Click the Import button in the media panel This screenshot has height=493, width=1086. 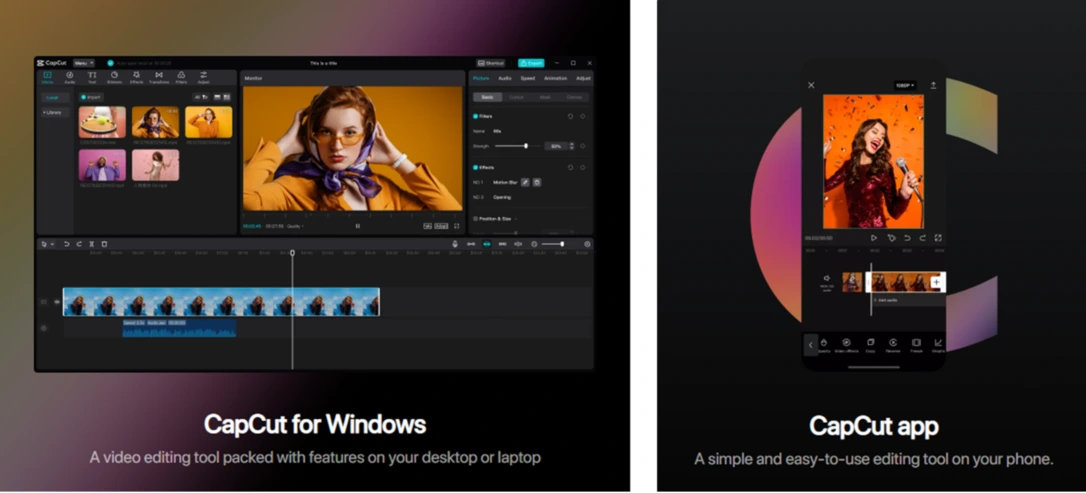[91, 97]
